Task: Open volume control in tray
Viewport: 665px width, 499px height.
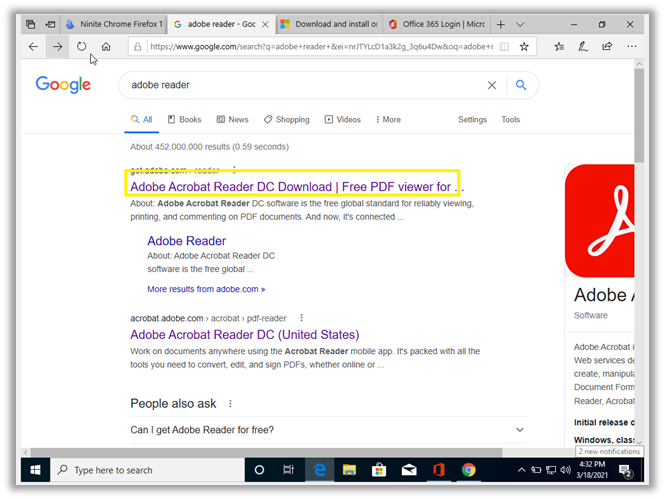Action: click(x=565, y=470)
